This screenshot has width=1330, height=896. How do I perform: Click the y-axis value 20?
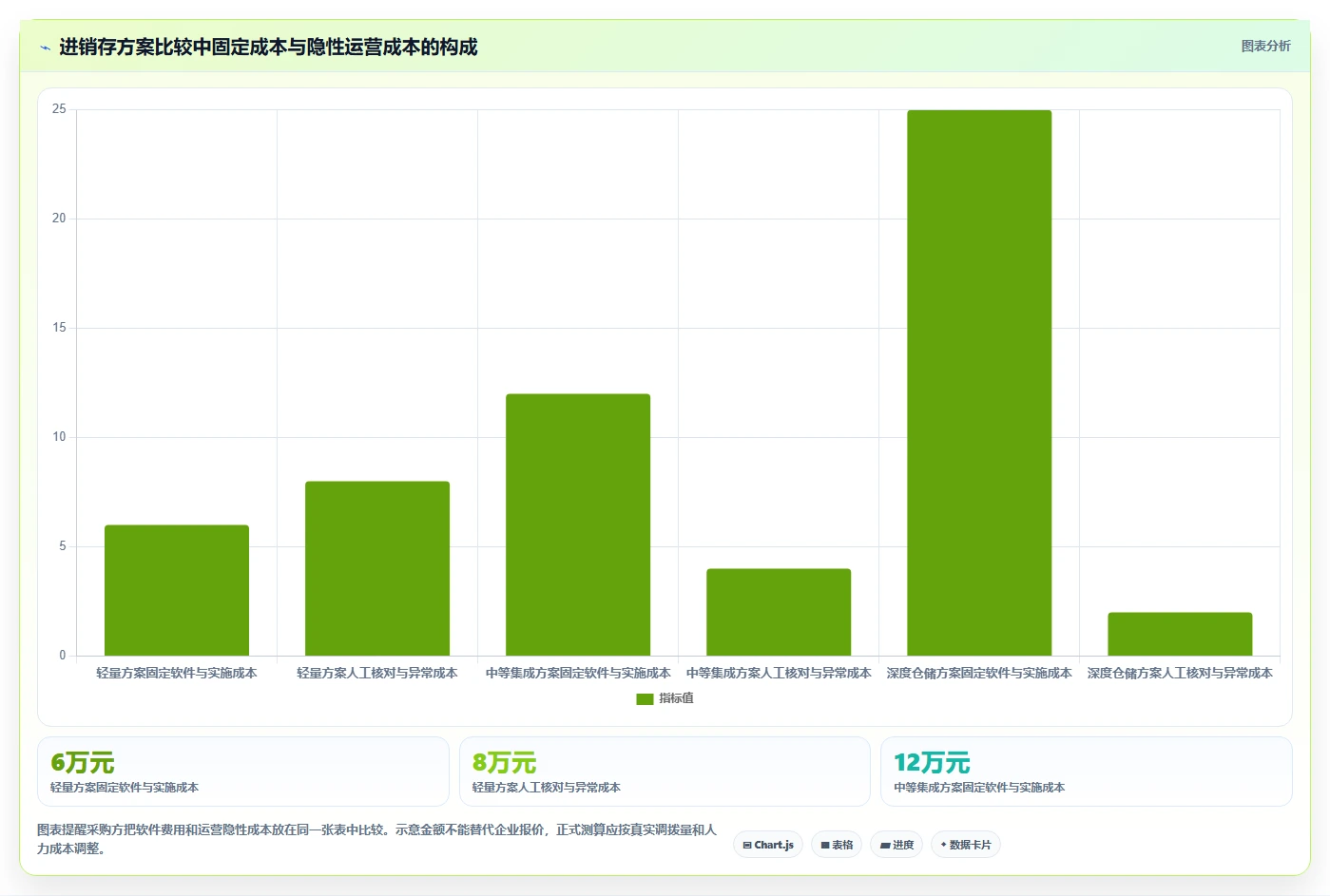click(x=59, y=219)
